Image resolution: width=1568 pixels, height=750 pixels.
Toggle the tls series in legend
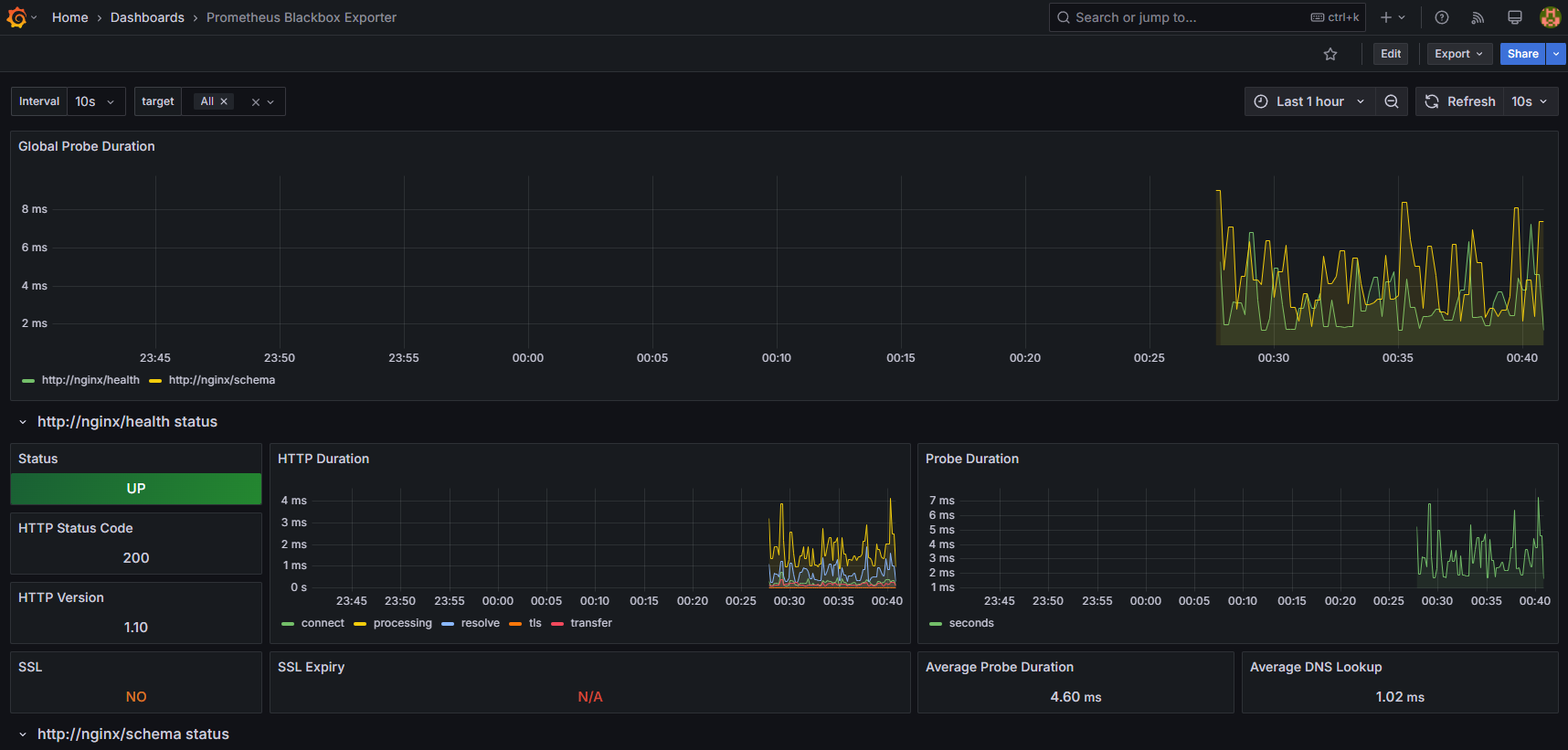(535, 623)
